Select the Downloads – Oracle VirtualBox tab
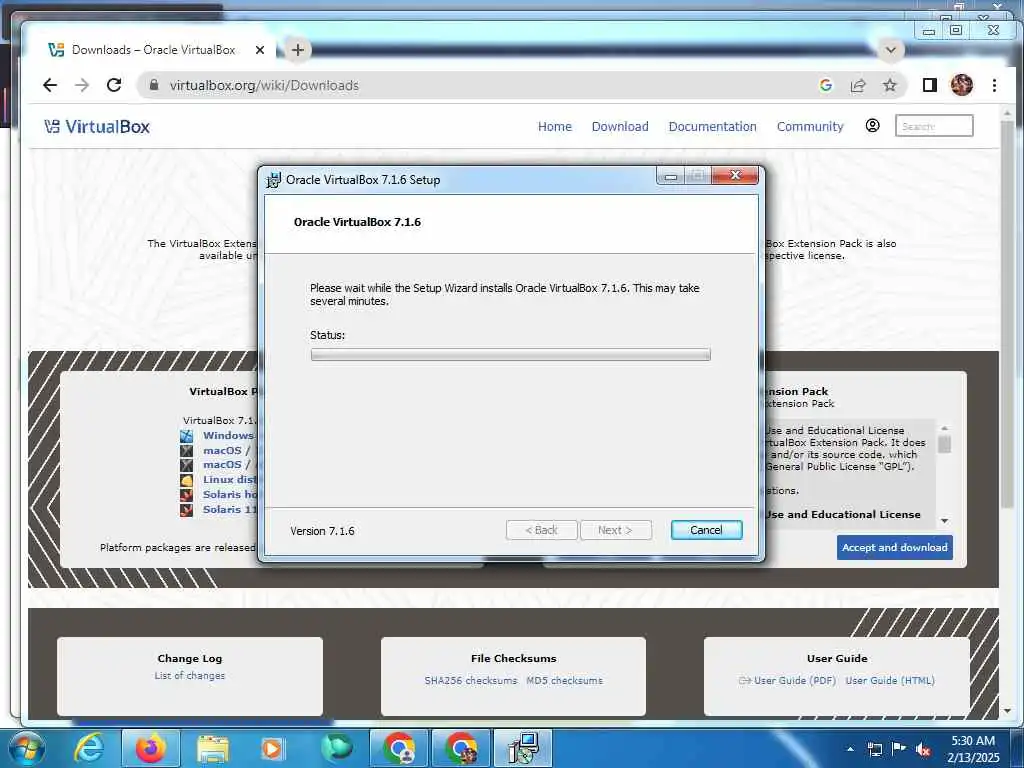This screenshot has height=768, width=1024. [153, 50]
